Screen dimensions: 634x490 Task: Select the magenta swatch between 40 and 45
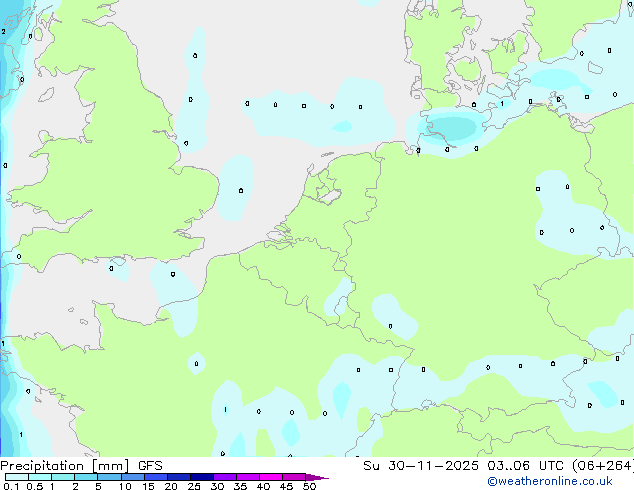click(x=271, y=477)
